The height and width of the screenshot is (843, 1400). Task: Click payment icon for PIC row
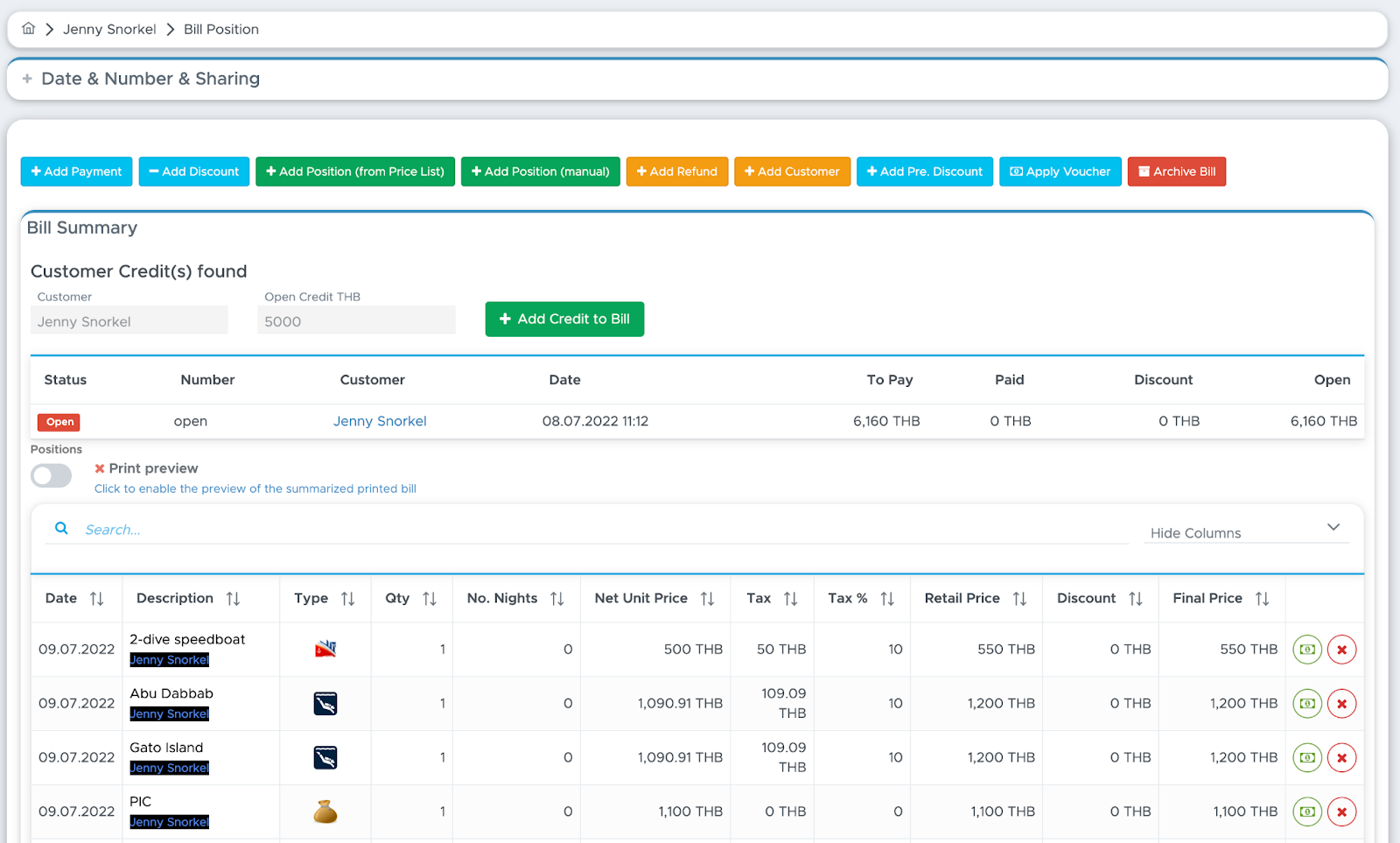(x=1307, y=812)
